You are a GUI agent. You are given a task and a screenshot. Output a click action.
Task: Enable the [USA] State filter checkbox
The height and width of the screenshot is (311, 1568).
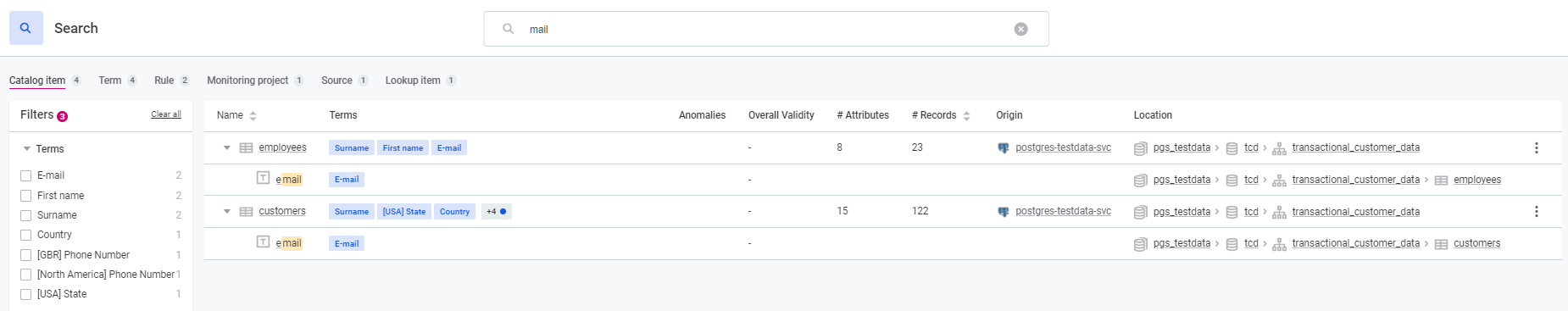tap(25, 294)
